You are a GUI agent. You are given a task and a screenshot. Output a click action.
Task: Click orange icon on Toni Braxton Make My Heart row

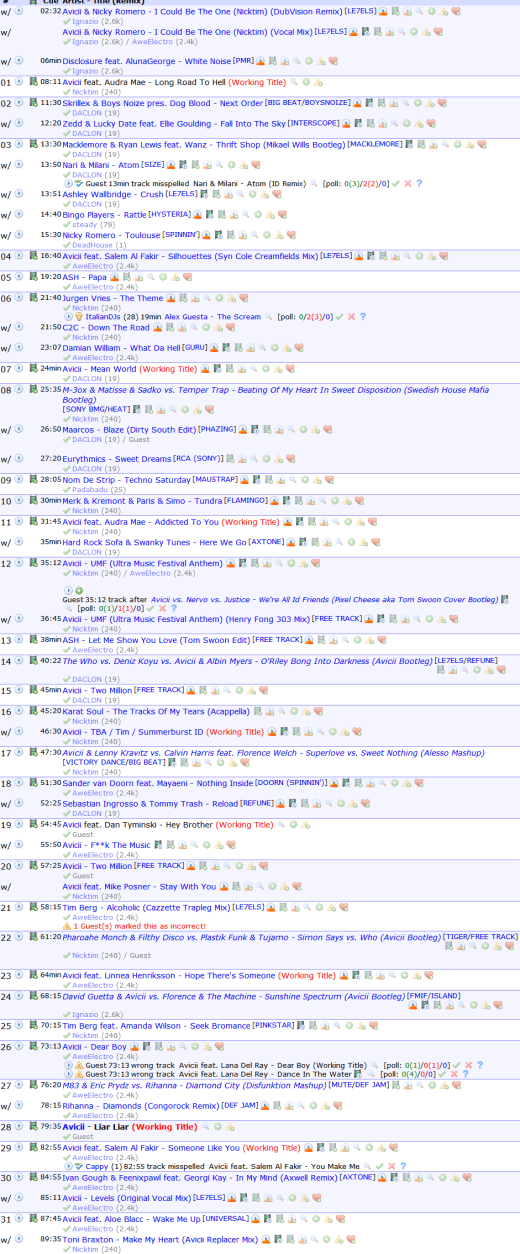point(265,1239)
